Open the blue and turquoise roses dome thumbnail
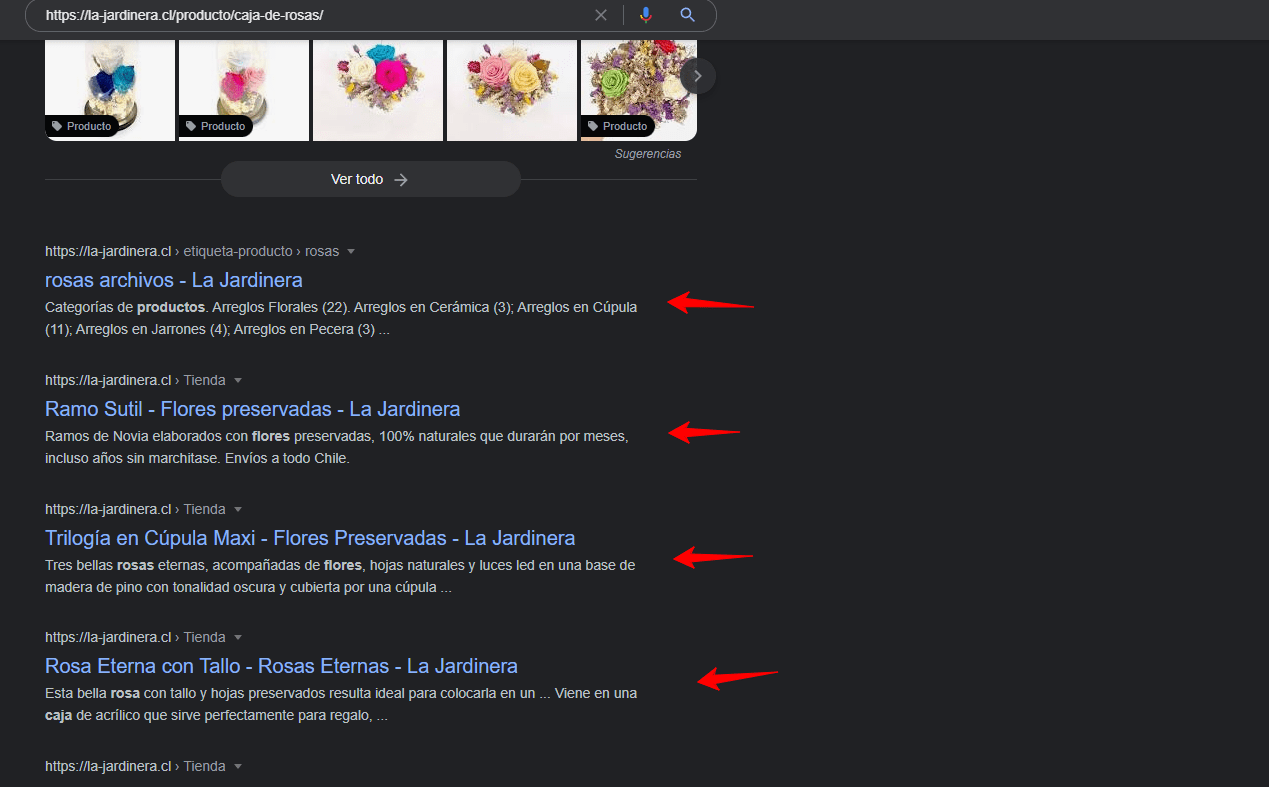Image resolution: width=1269 pixels, height=787 pixels. 110,90
